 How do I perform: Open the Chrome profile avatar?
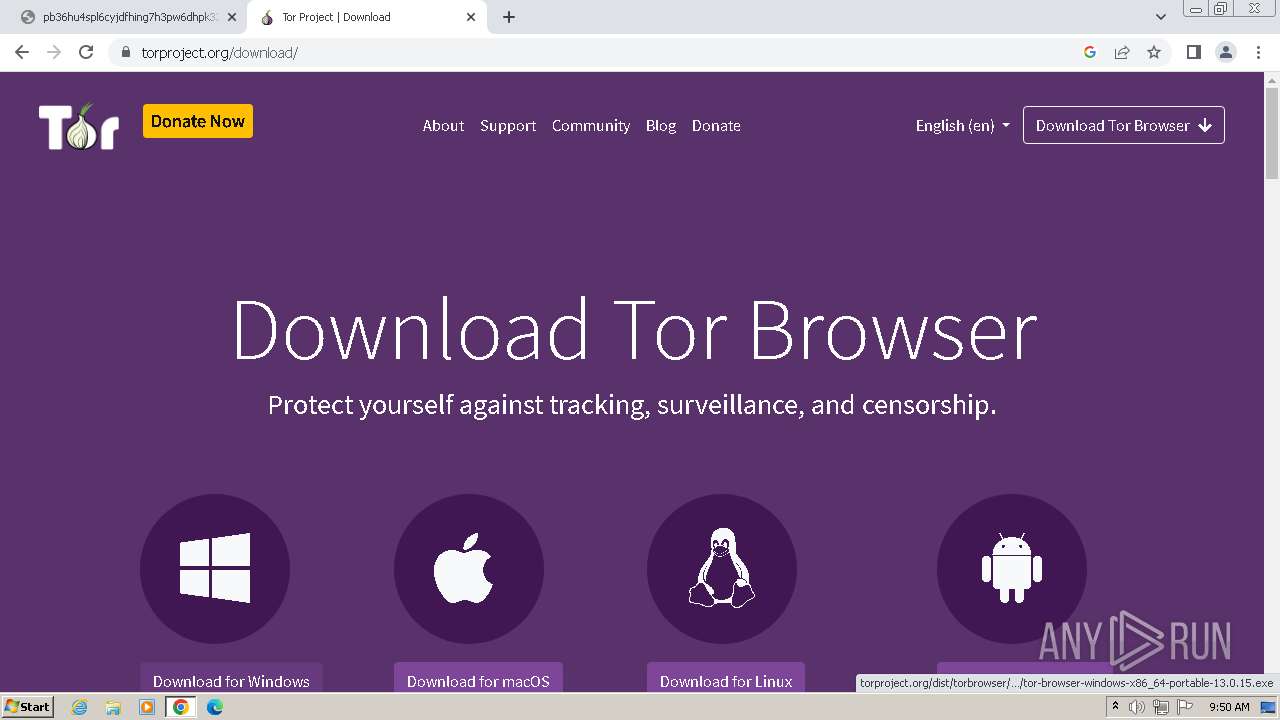[1226, 52]
